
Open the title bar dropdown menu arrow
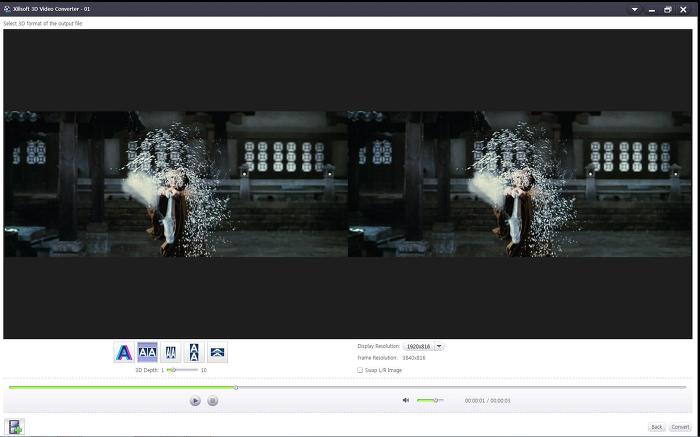[x=635, y=9]
